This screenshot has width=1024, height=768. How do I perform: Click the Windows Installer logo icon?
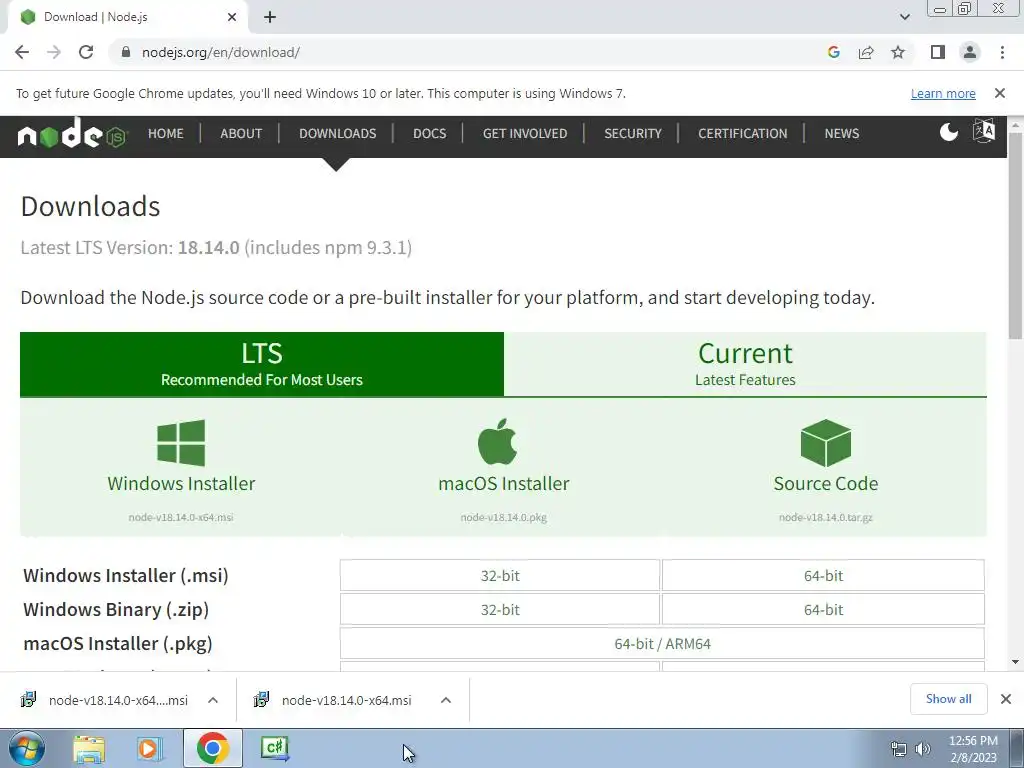[181, 443]
